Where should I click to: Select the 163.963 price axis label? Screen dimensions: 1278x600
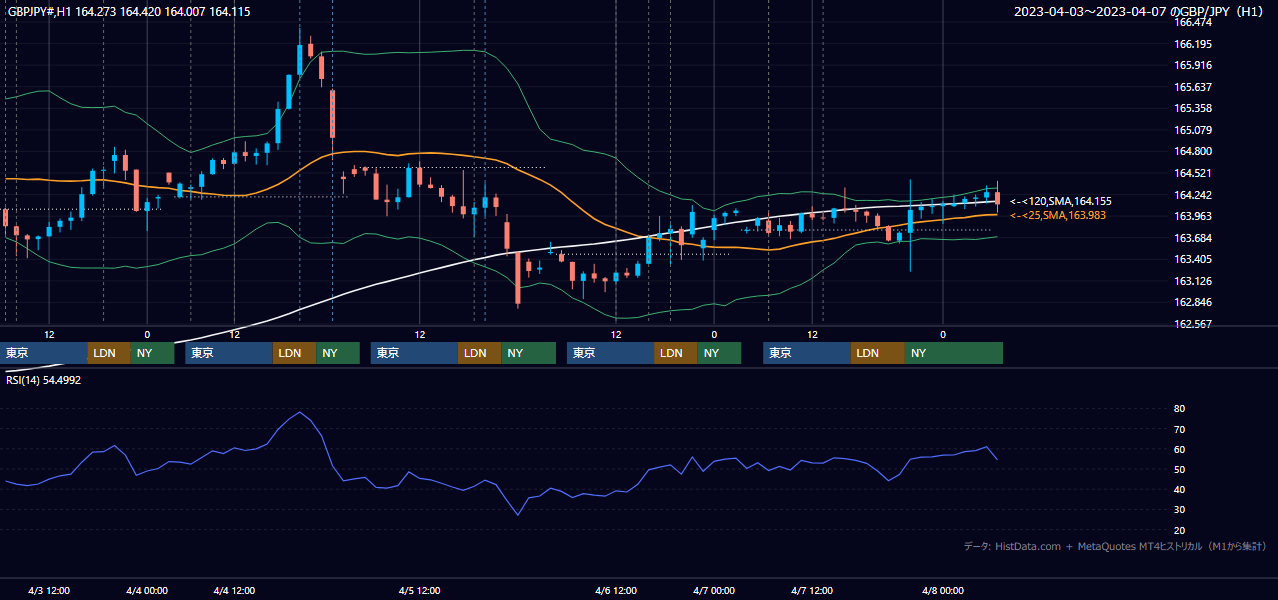(x=1193, y=216)
